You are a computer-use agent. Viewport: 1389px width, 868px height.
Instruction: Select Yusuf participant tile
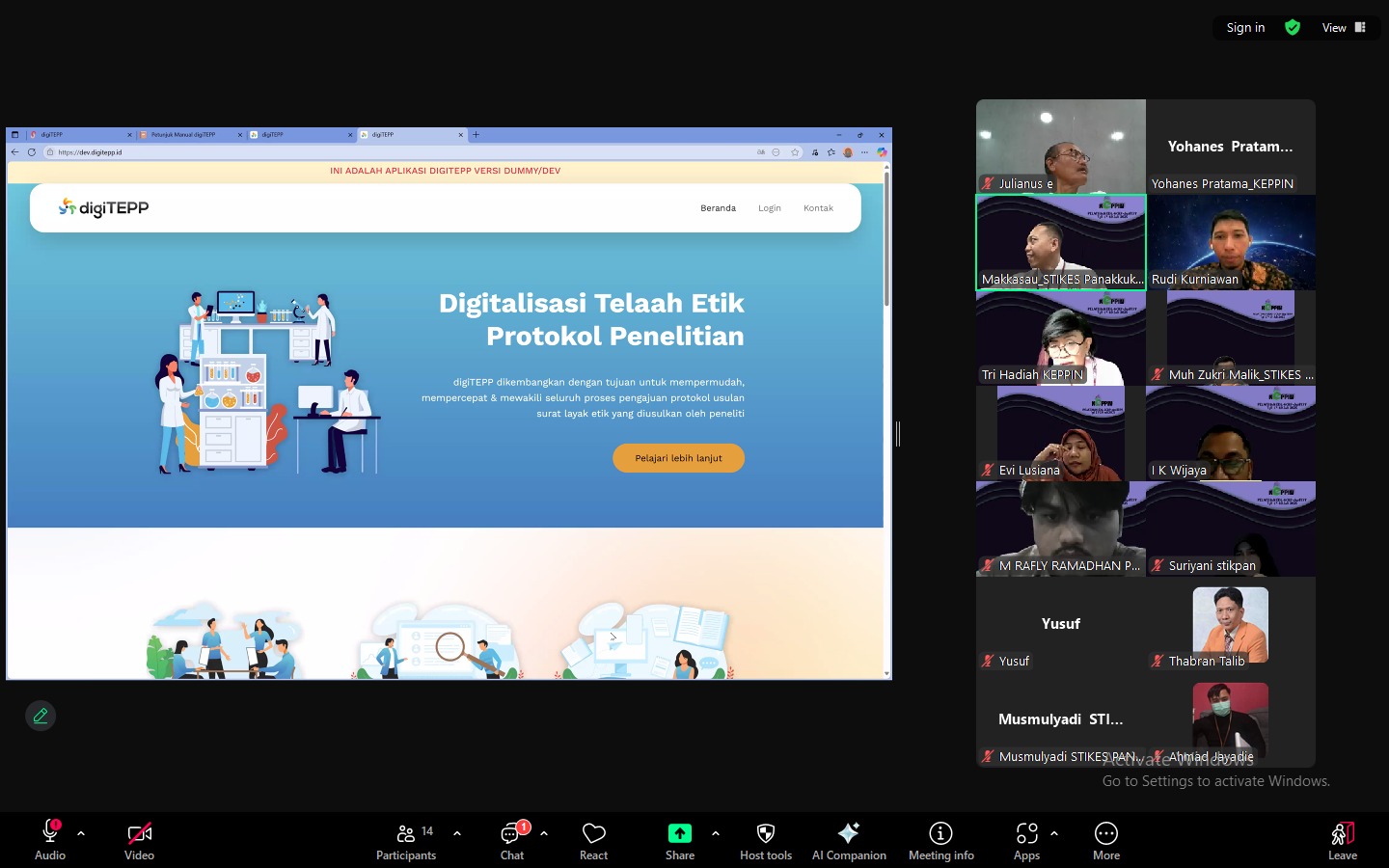point(1061,624)
